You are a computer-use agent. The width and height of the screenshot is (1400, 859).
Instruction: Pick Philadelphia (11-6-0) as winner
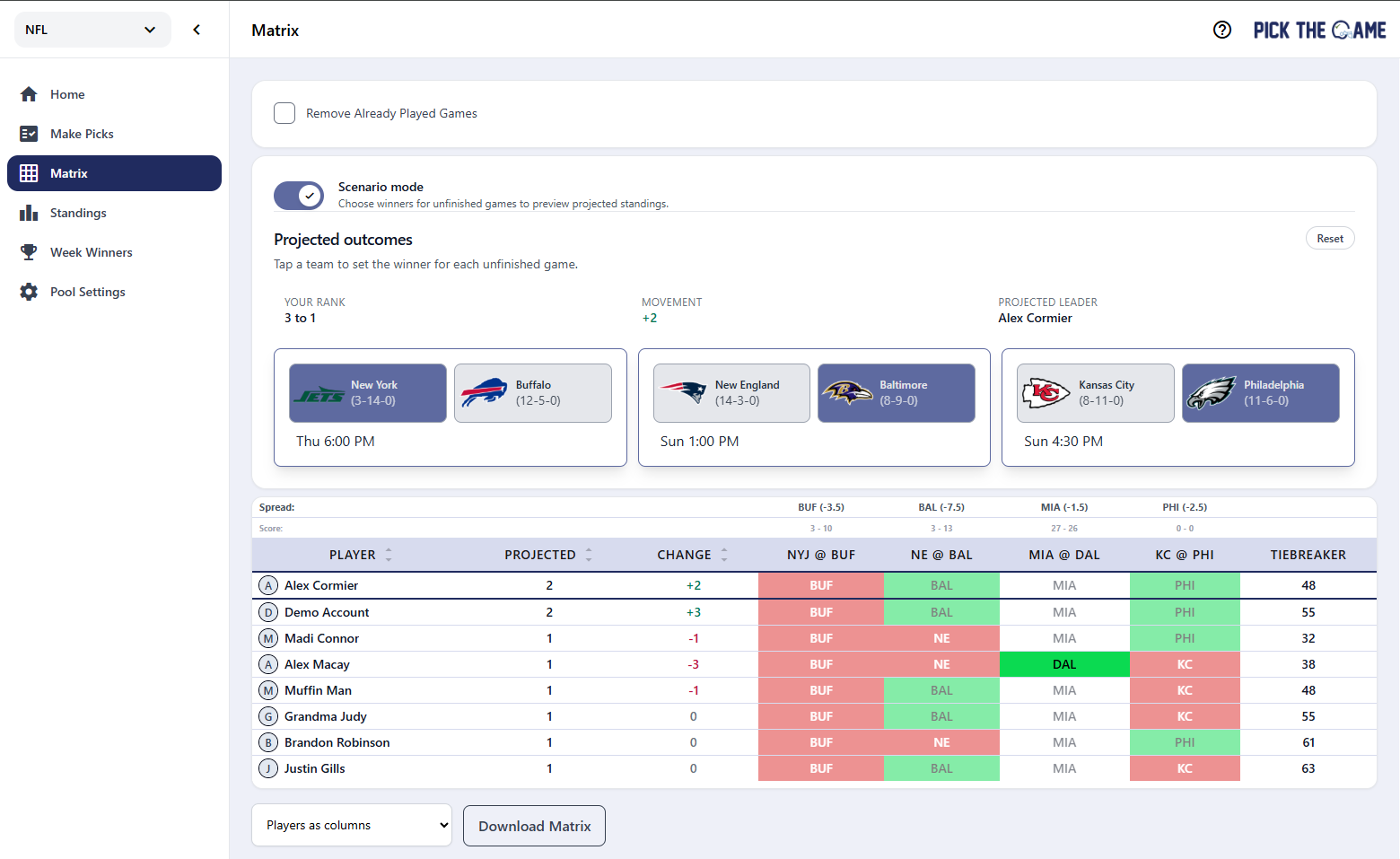[1261, 393]
